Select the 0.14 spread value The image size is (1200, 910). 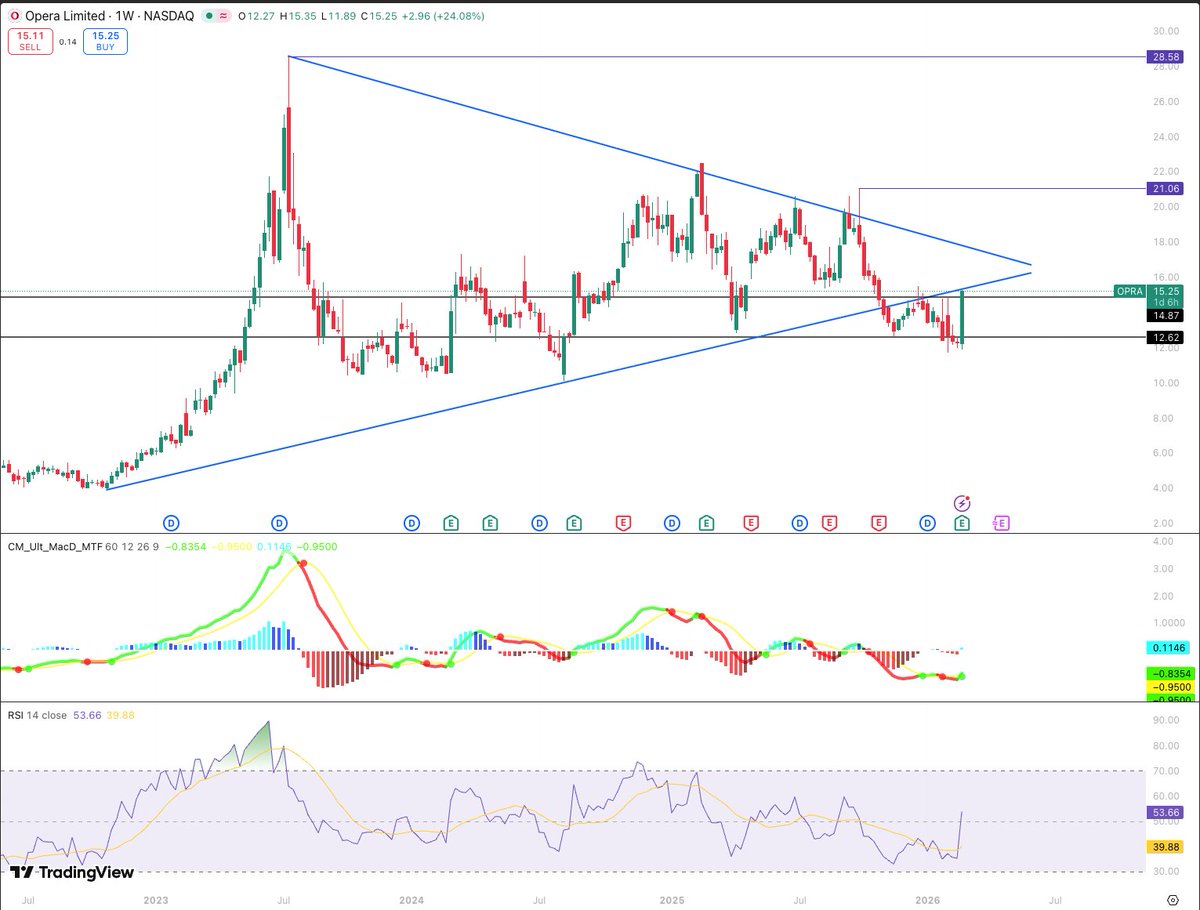point(66,42)
